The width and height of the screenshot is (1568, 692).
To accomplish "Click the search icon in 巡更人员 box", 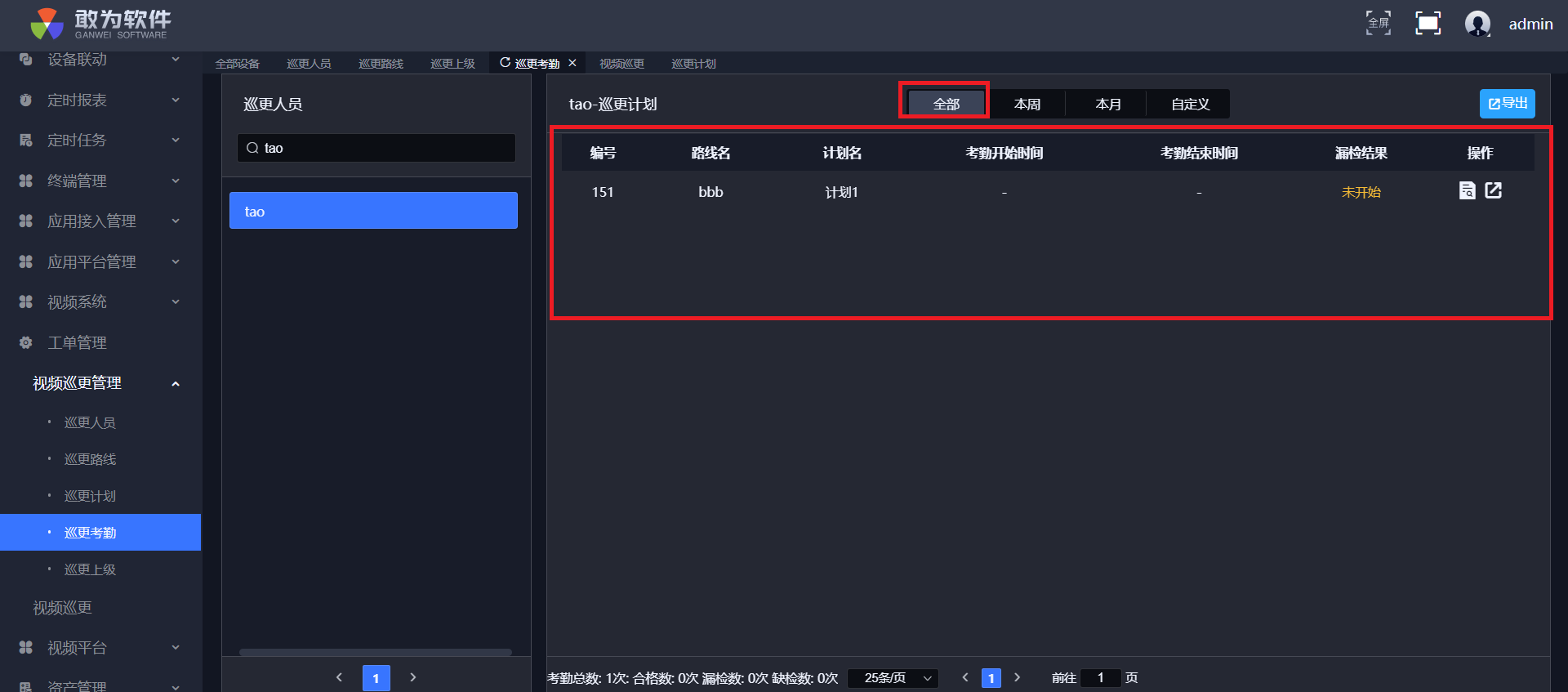I will click(252, 148).
